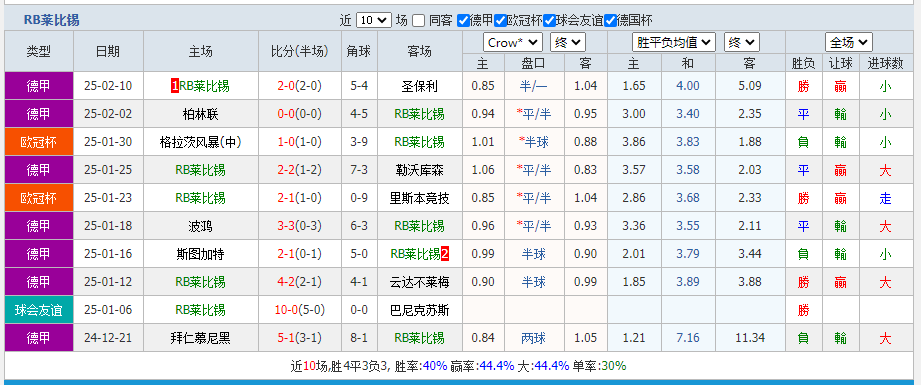Click the away team 云达不莱梅

click(419, 282)
